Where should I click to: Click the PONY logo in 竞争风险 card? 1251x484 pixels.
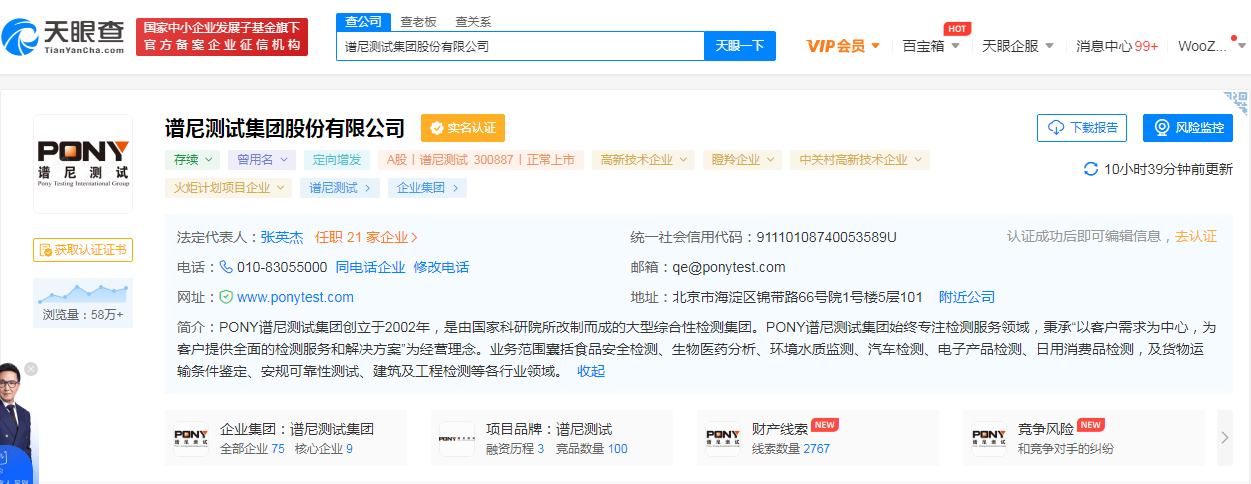point(989,439)
